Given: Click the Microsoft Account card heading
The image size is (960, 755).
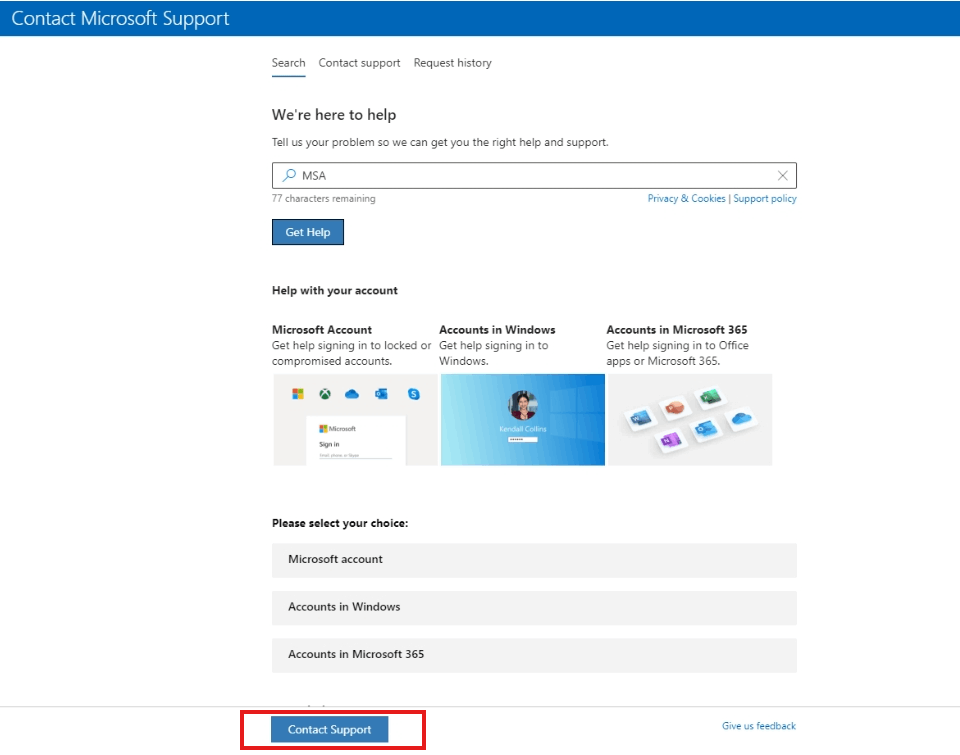Looking at the screenshot, I should [x=321, y=329].
